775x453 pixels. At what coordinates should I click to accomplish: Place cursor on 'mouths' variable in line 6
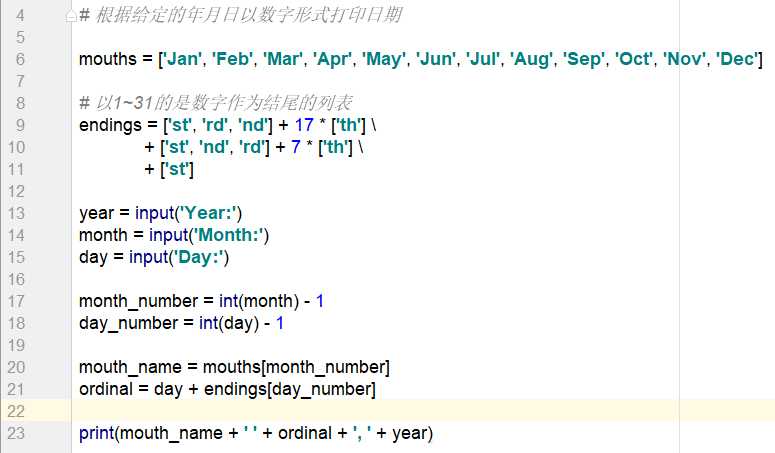click(x=108, y=59)
